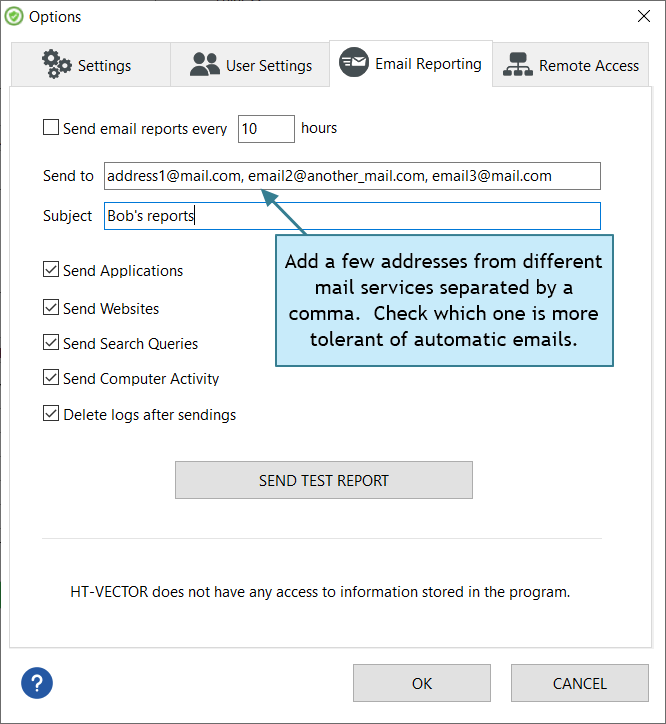The width and height of the screenshot is (666, 724).
Task: Click the SEND TEST REPORT button
Action: click(x=324, y=480)
